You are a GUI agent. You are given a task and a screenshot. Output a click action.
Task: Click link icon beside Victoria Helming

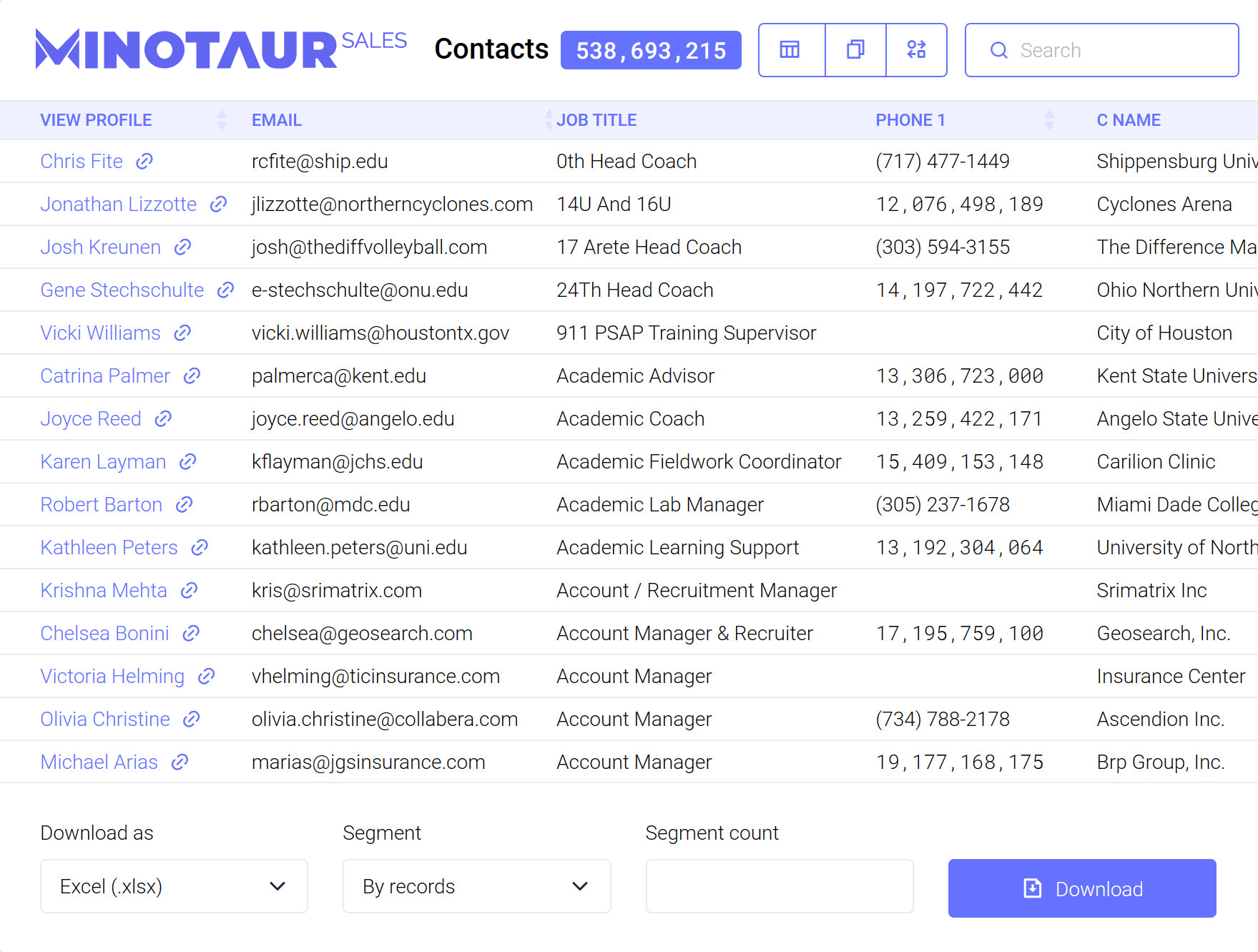pos(206,677)
